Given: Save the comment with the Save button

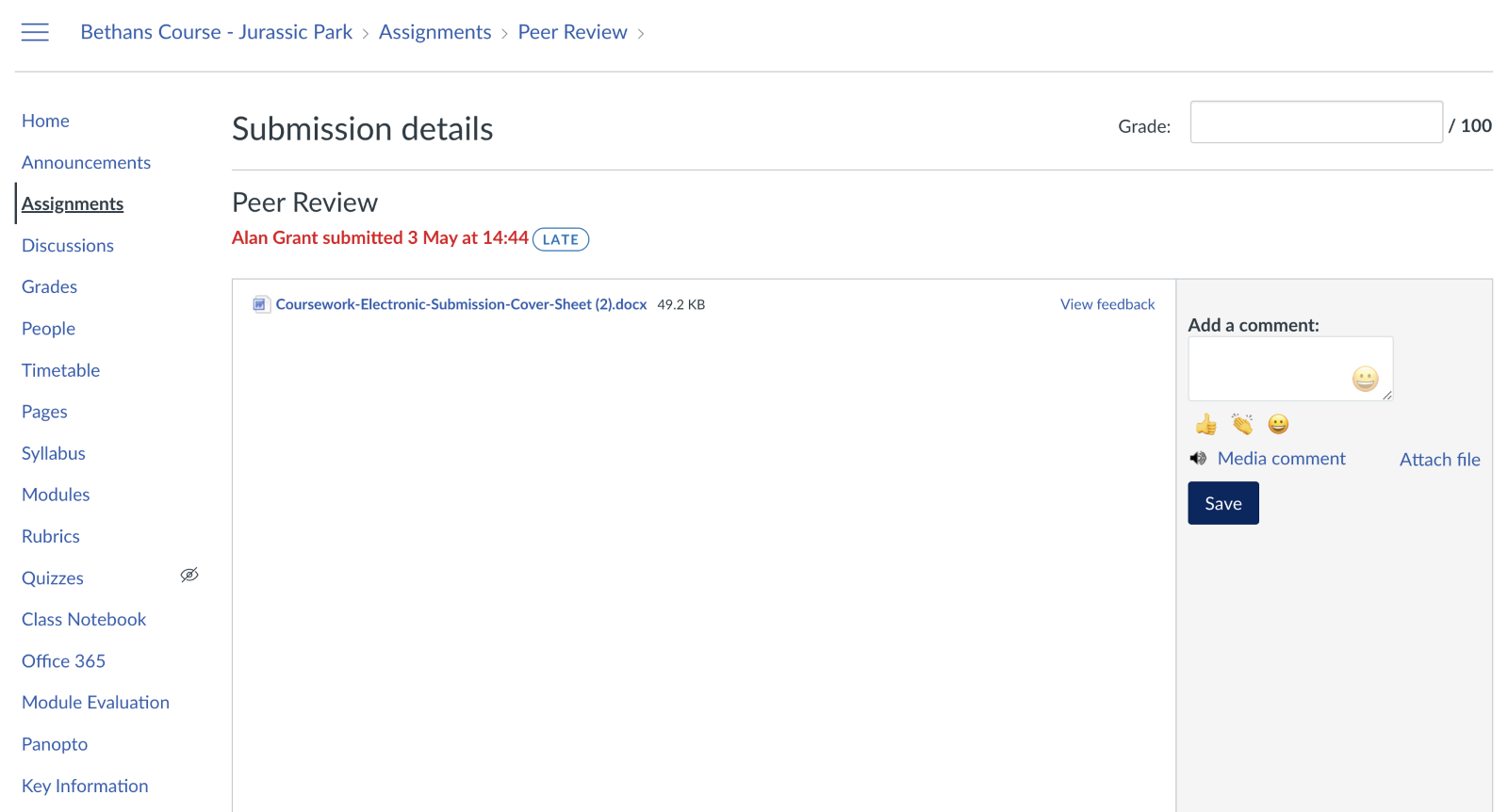Looking at the screenshot, I should point(1223,503).
